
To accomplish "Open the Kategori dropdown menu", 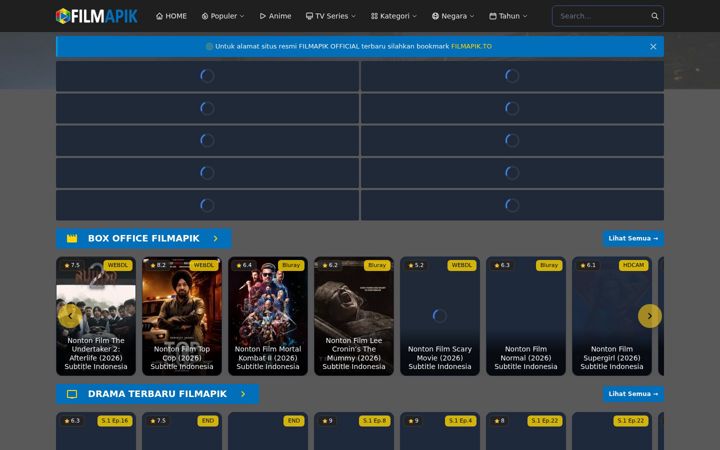I will point(394,16).
